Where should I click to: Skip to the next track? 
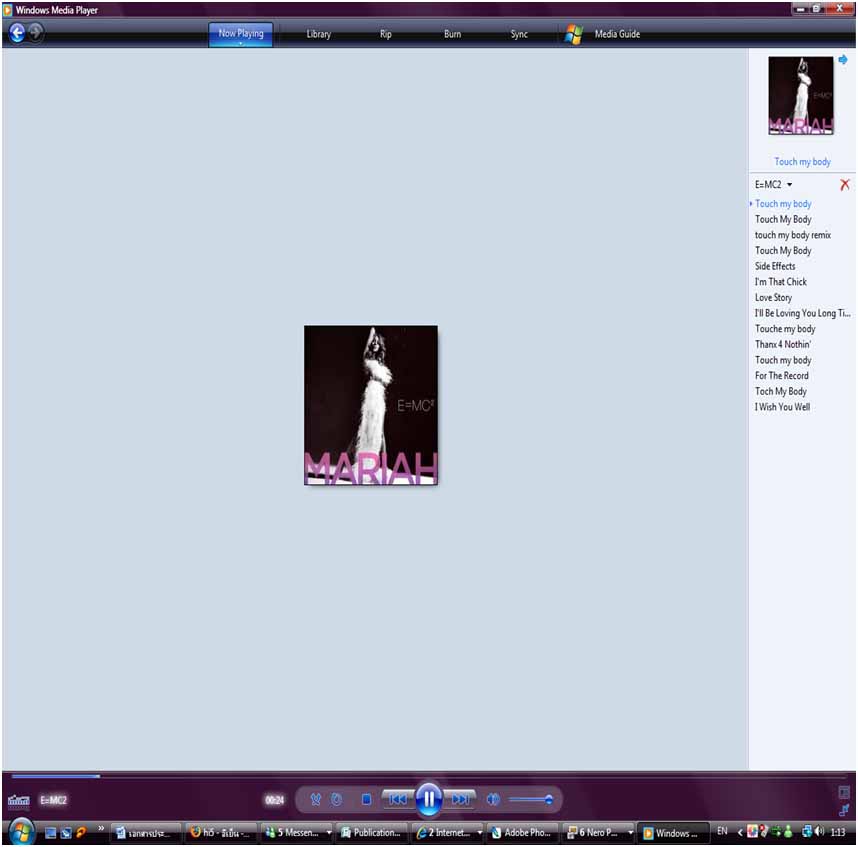click(460, 799)
